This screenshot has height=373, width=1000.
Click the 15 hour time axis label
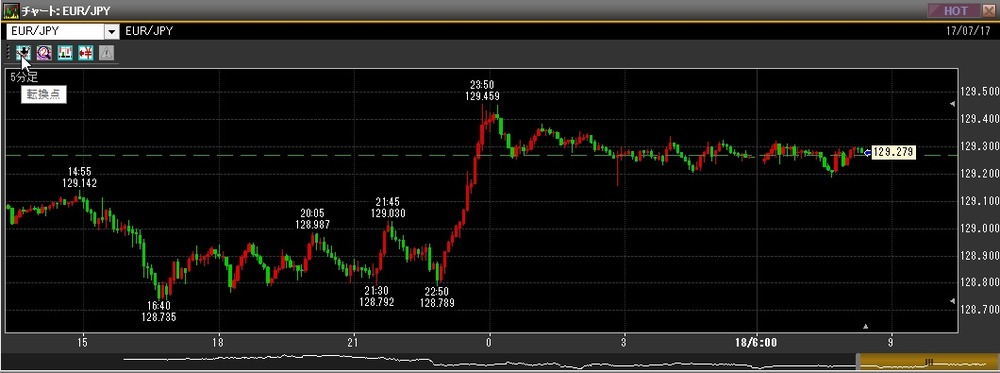[82, 342]
